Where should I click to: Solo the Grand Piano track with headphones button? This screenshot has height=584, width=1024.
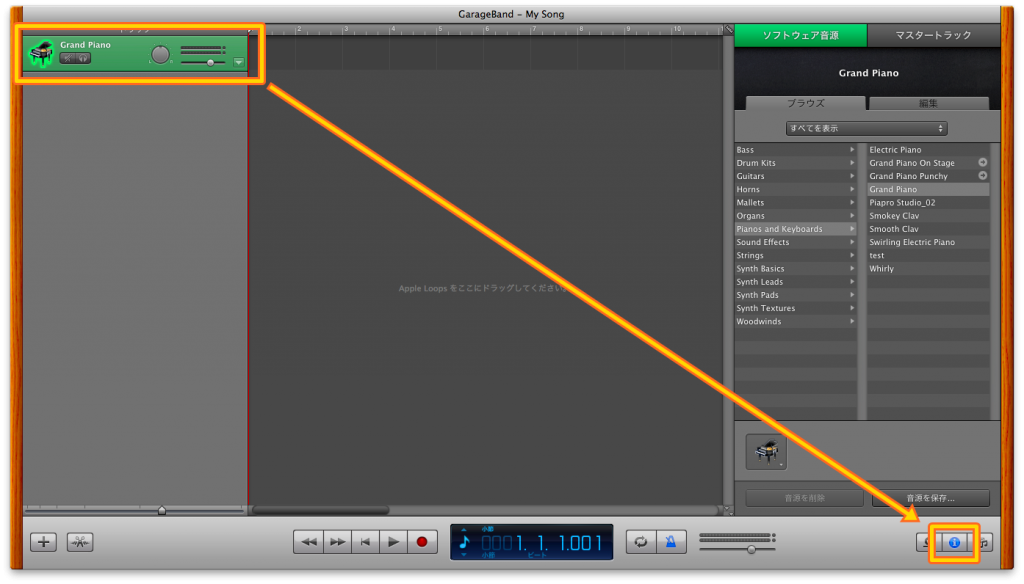pos(83,58)
